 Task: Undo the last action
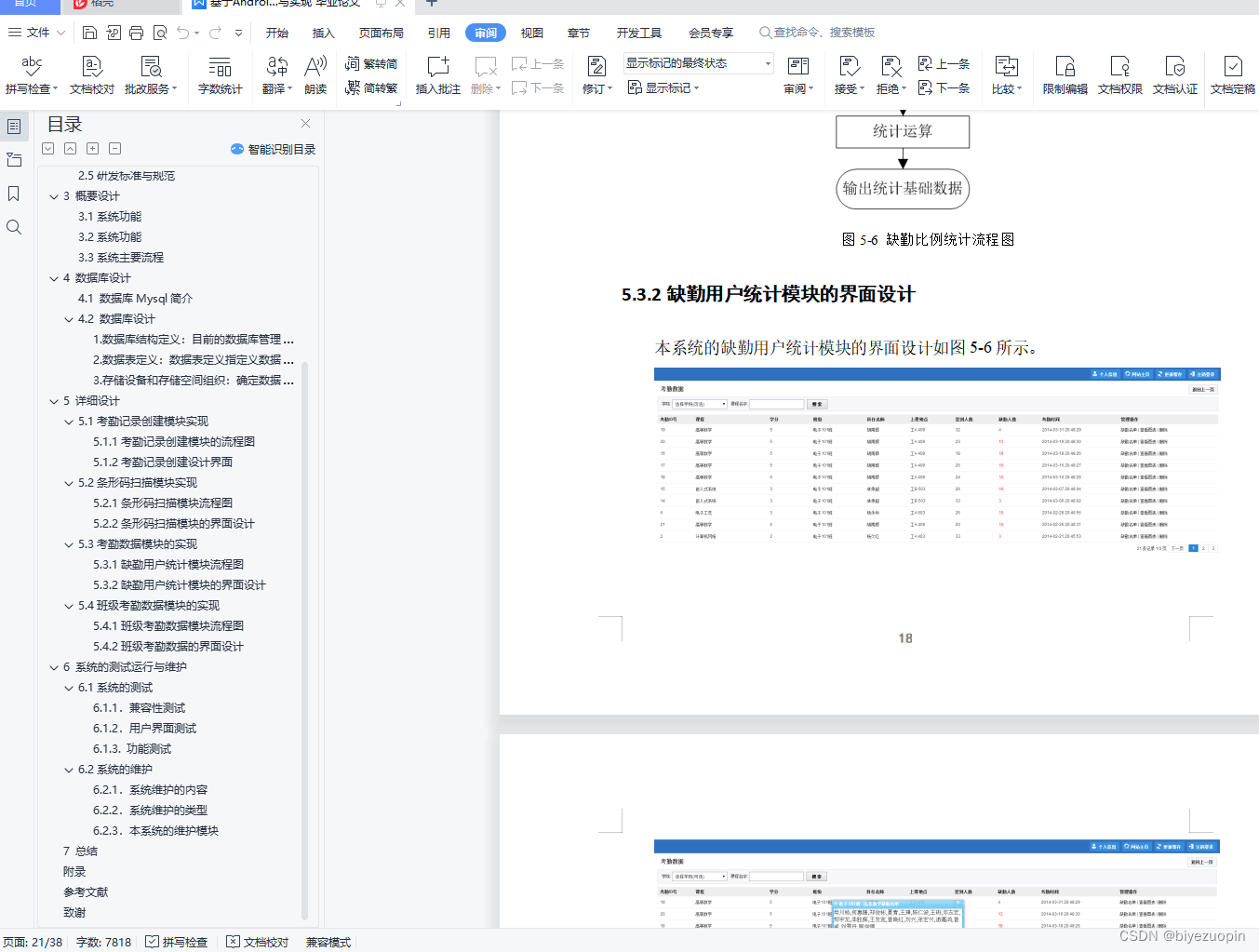182,33
